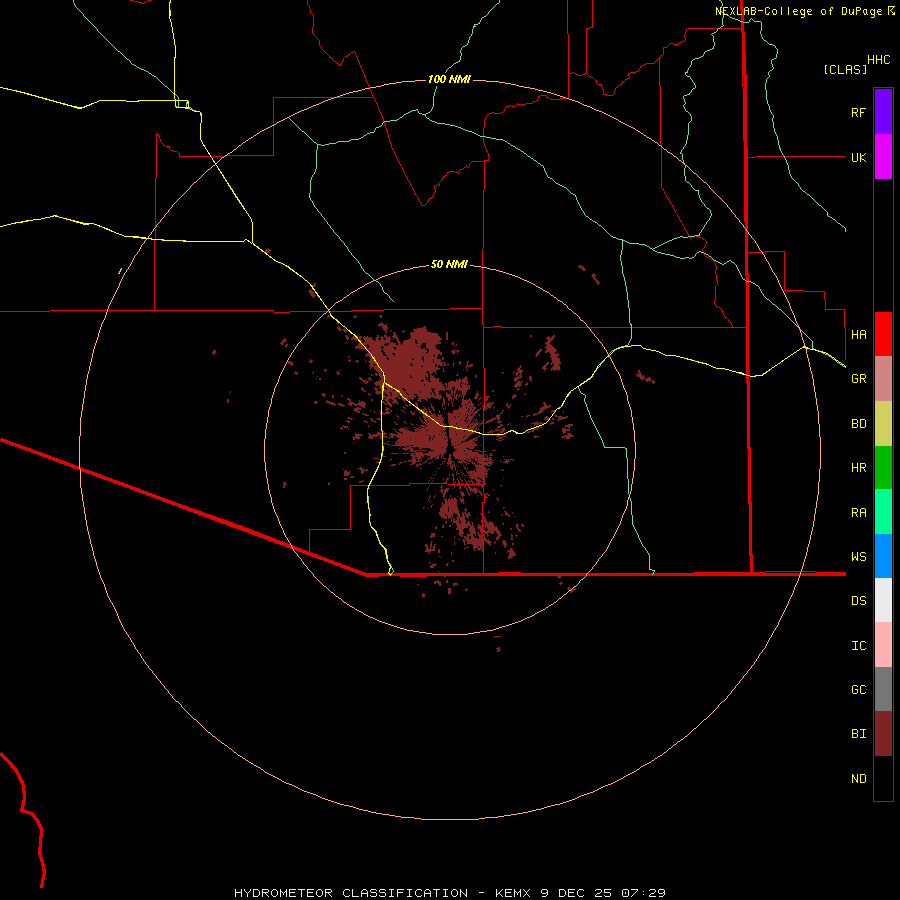Click the magenta UK legend color swatch
The width and height of the screenshot is (900, 900).
883,157
